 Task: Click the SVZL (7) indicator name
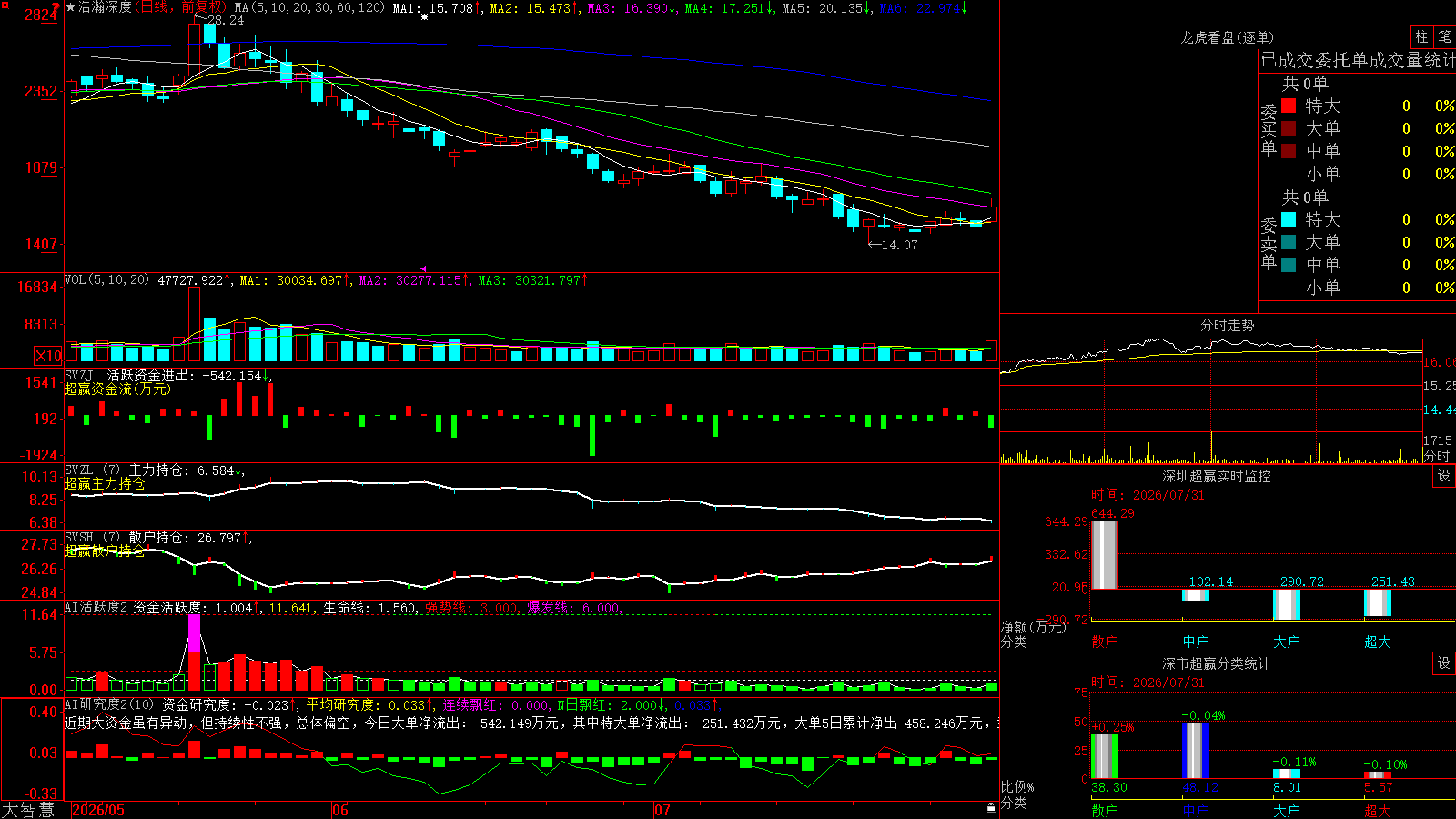92,470
